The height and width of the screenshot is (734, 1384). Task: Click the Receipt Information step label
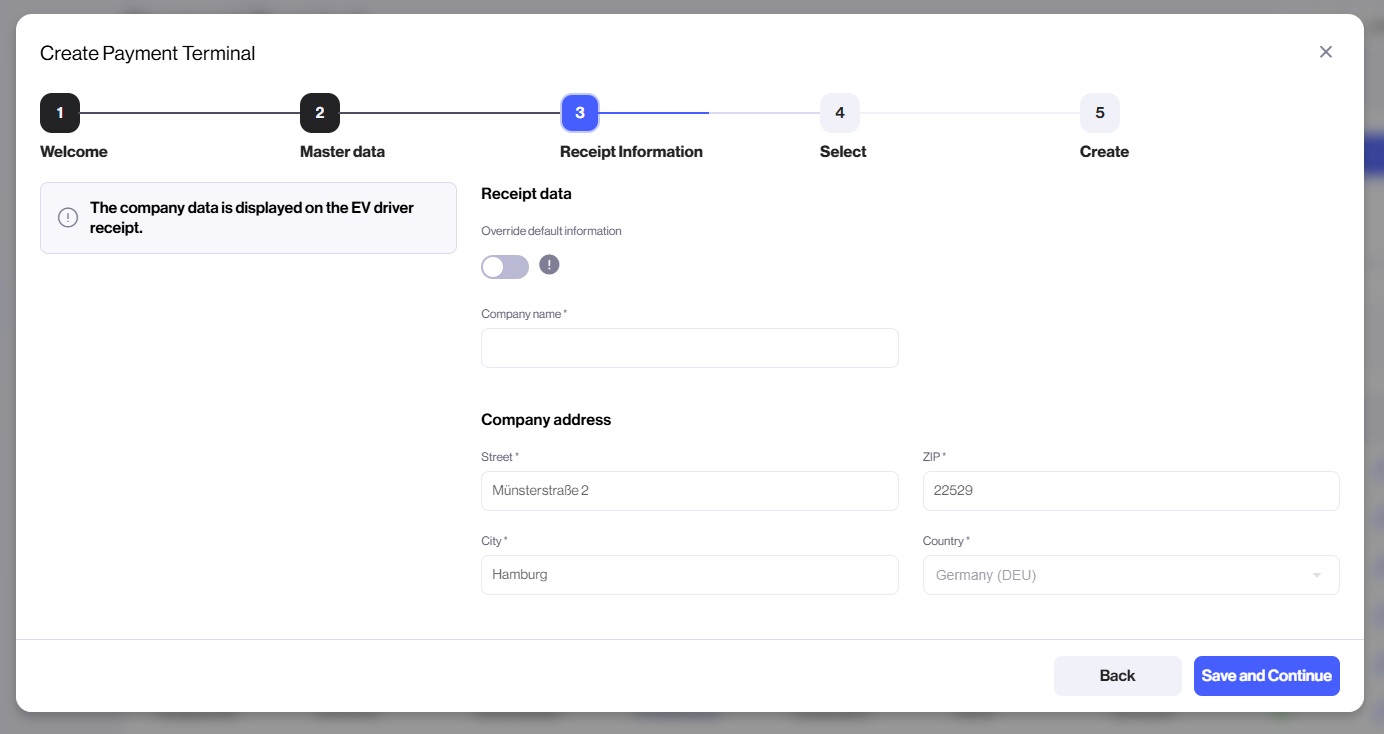(631, 152)
